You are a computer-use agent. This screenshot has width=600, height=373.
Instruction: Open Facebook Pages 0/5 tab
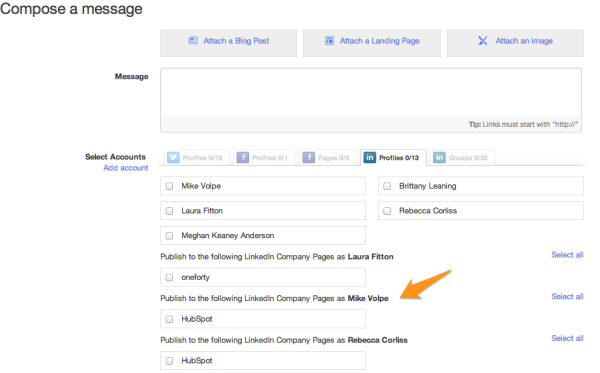coord(328,158)
